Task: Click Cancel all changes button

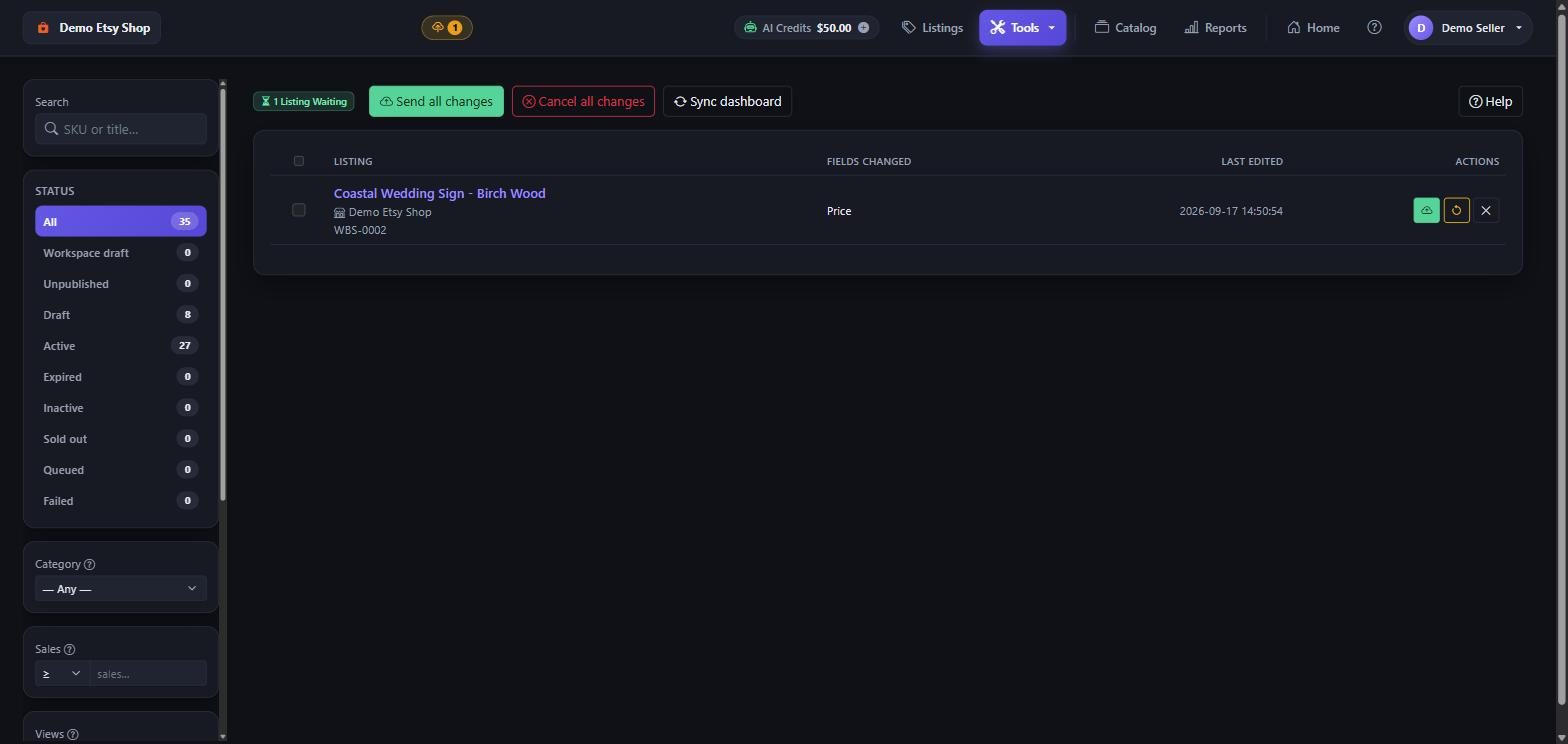Action: [x=583, y=101]
